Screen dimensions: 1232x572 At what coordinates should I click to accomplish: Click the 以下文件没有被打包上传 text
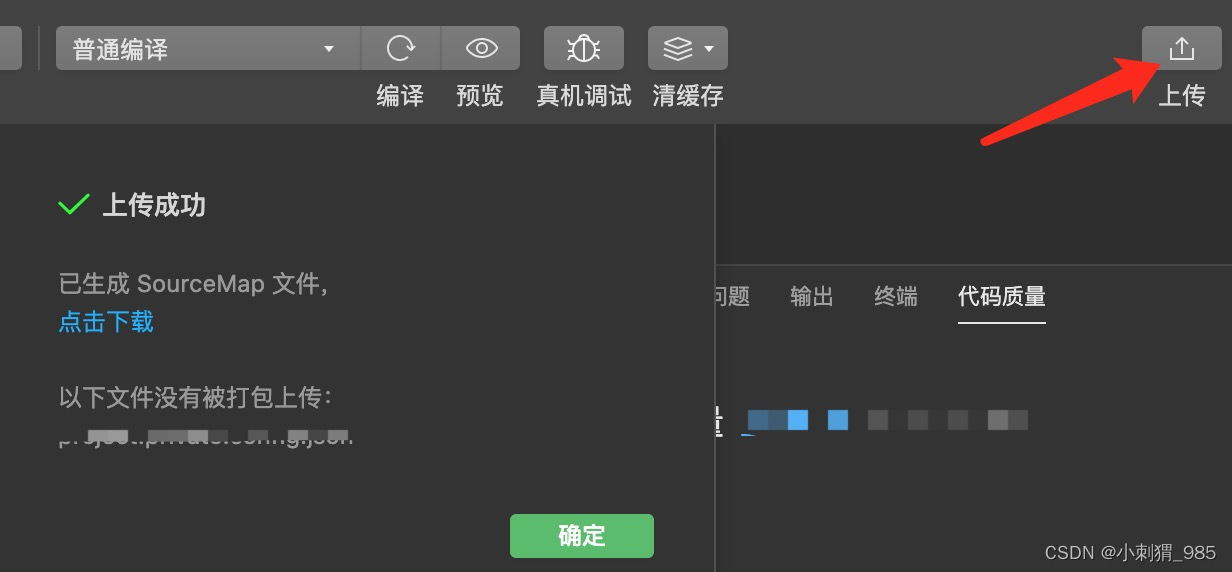tap(195, 397)
